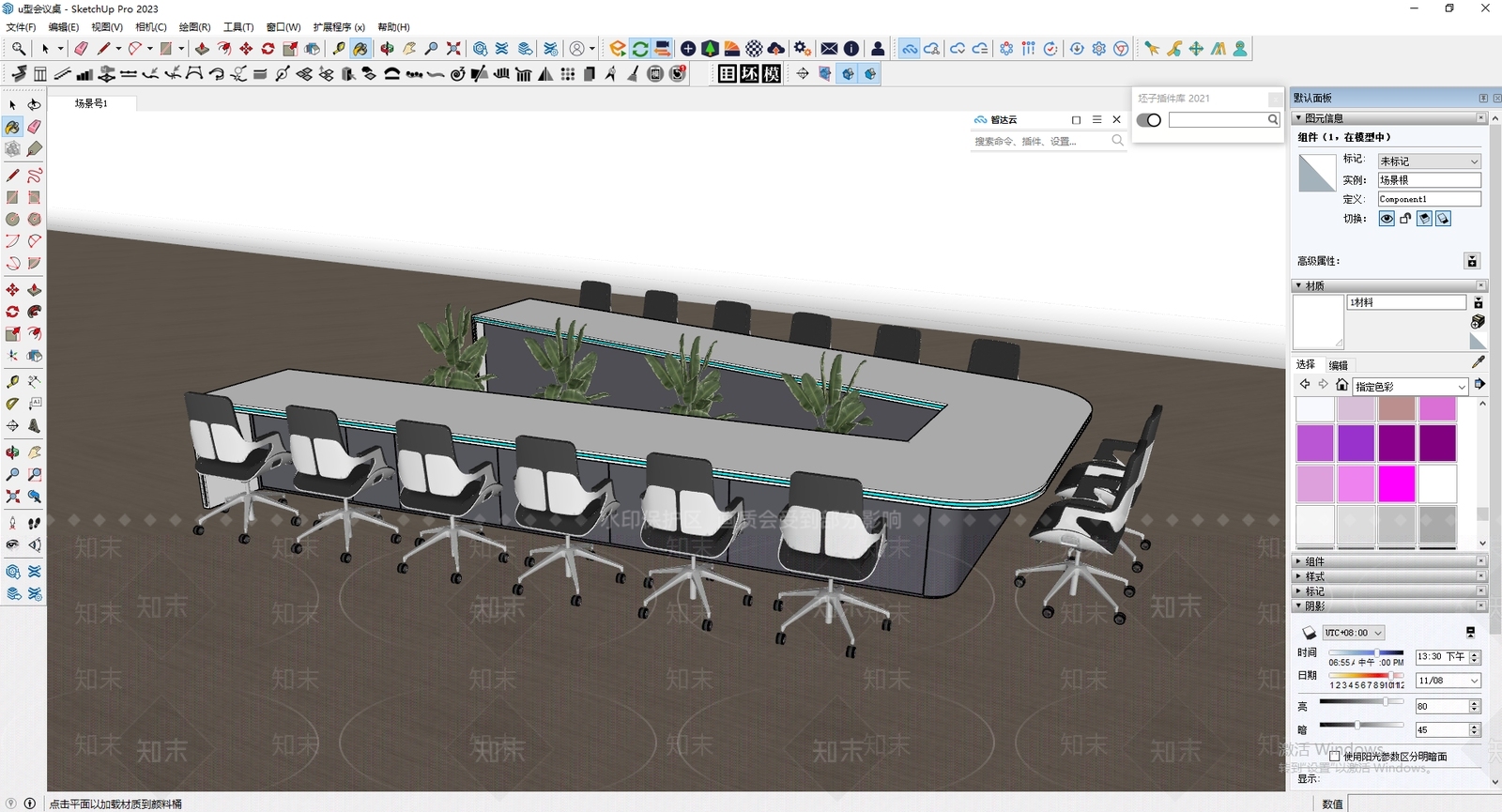Toggle the plugin library switch
Viewport: 1502px width, 812px height.
[1149, 120]
